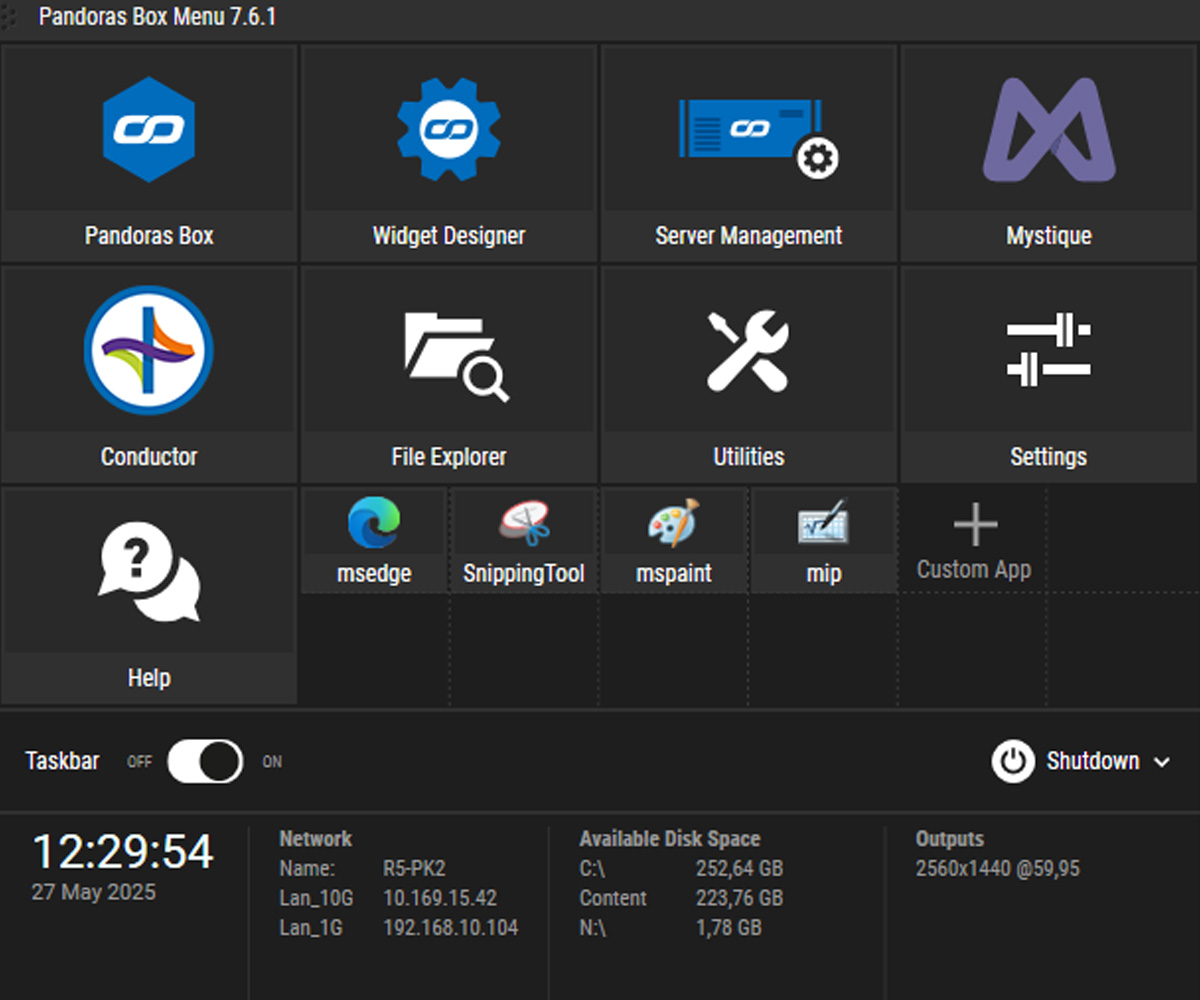
Task: Launch SnippingTool shortcut
Action: tap(524, 540)
